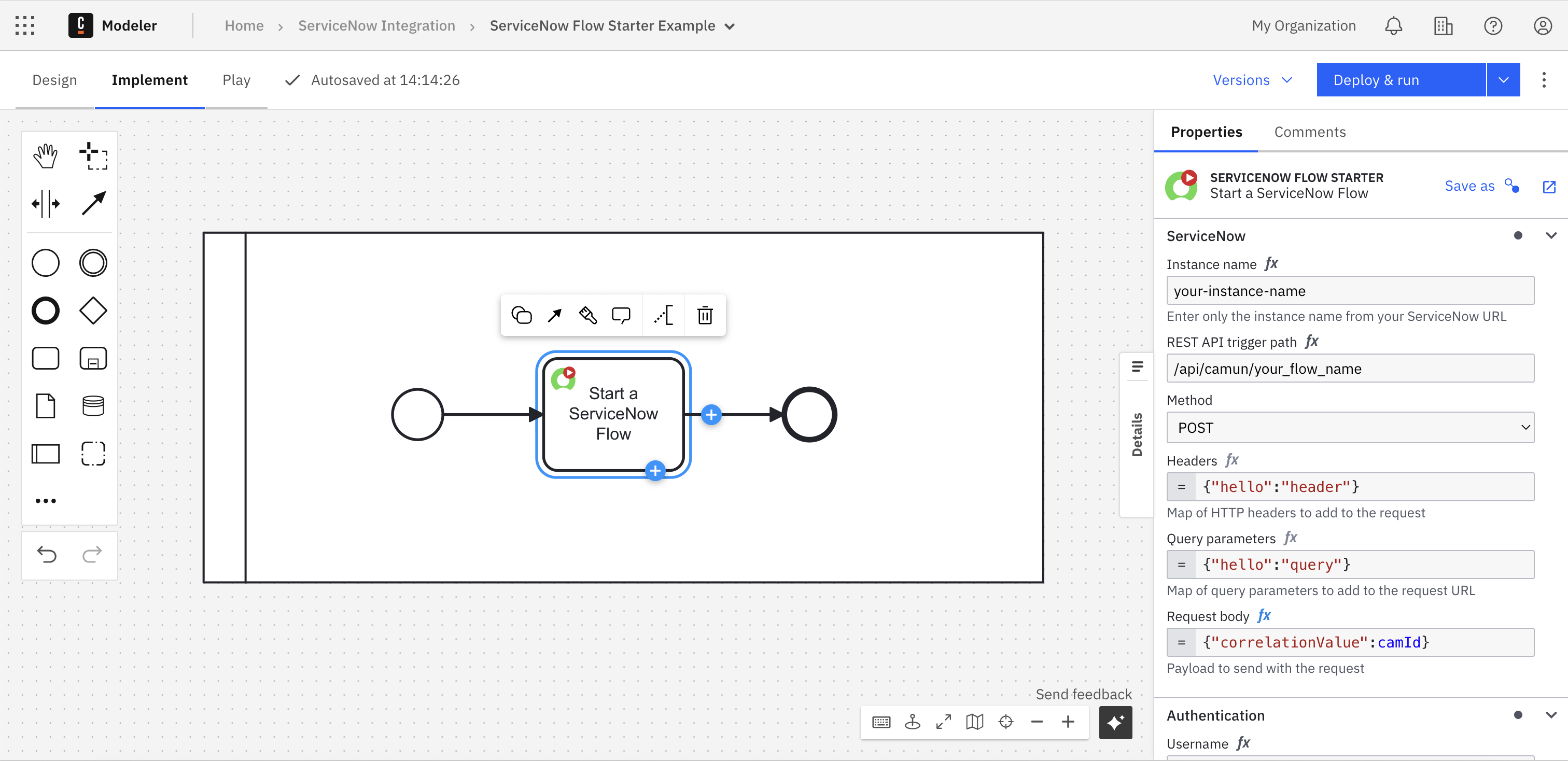The width and height of the screenshot is (1568, 761).
Task: Choose the Space tool
Action: (x=45, y=203)
